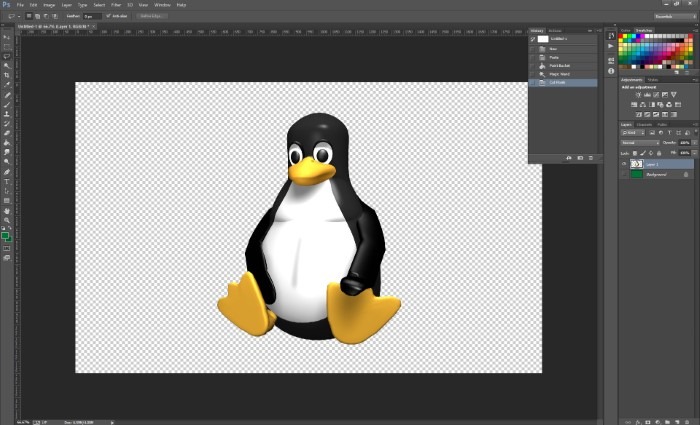Click the Invert adjustment icon
The height and width of the screenshot is (425, 700).
pos(639,114)
